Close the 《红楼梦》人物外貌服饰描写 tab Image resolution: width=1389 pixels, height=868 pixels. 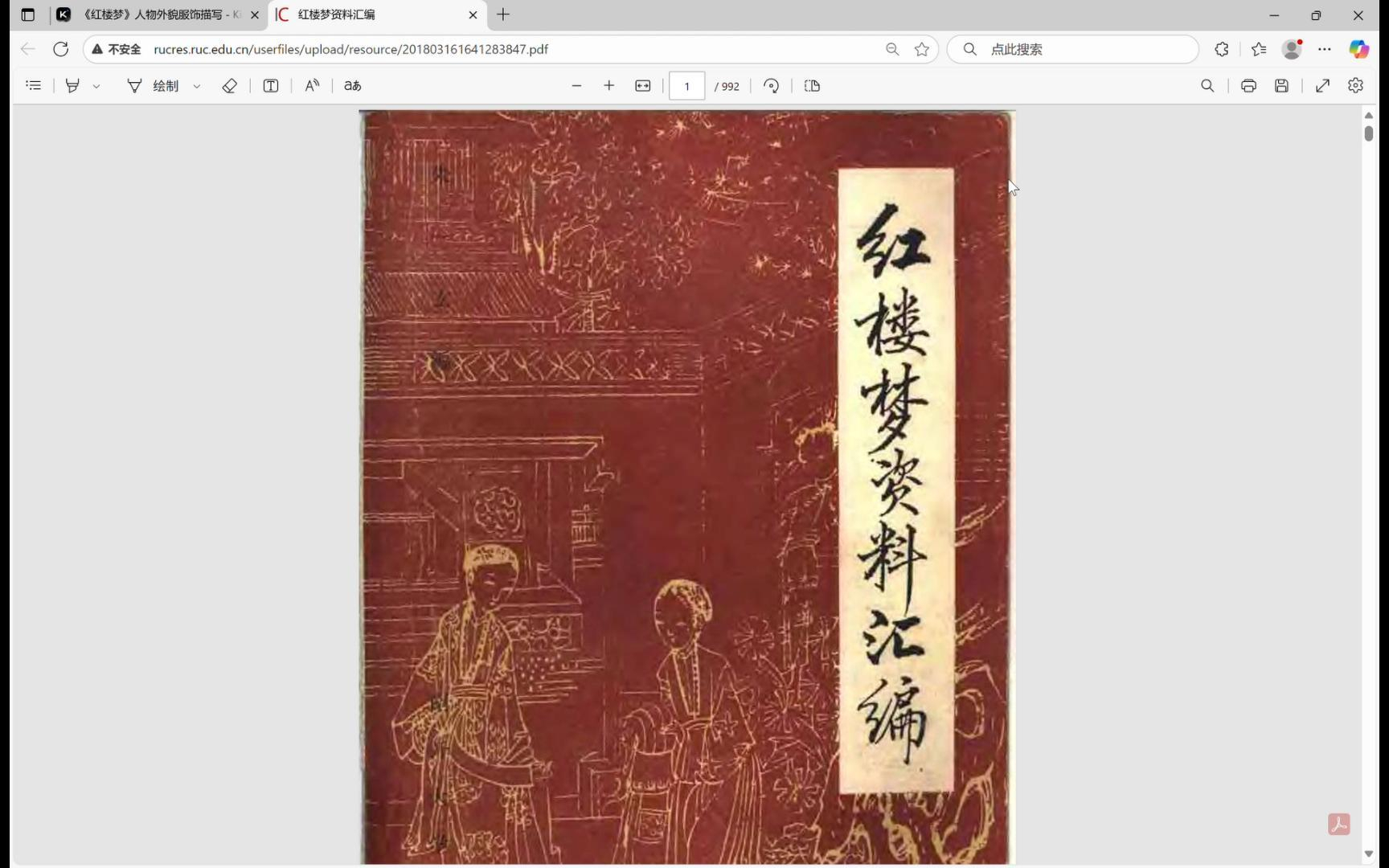pos(255,14)
